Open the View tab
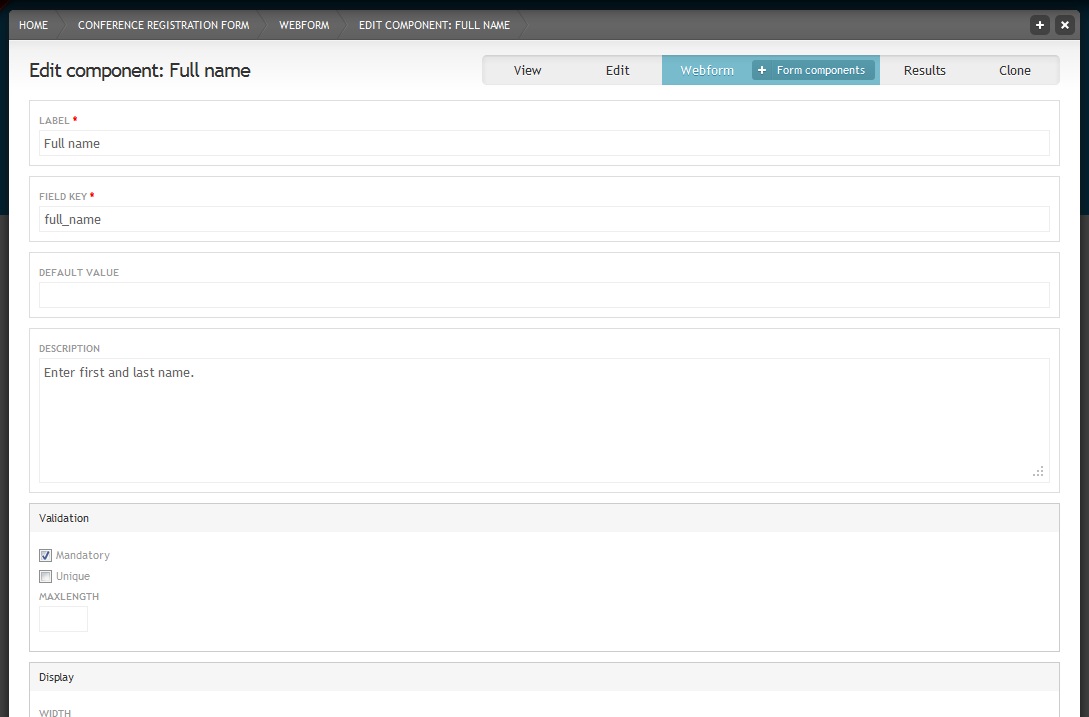 (x=527, y=70)
